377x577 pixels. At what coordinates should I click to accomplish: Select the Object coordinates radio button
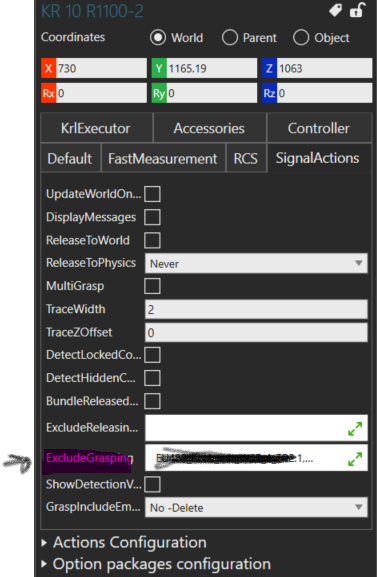point(301,38)
